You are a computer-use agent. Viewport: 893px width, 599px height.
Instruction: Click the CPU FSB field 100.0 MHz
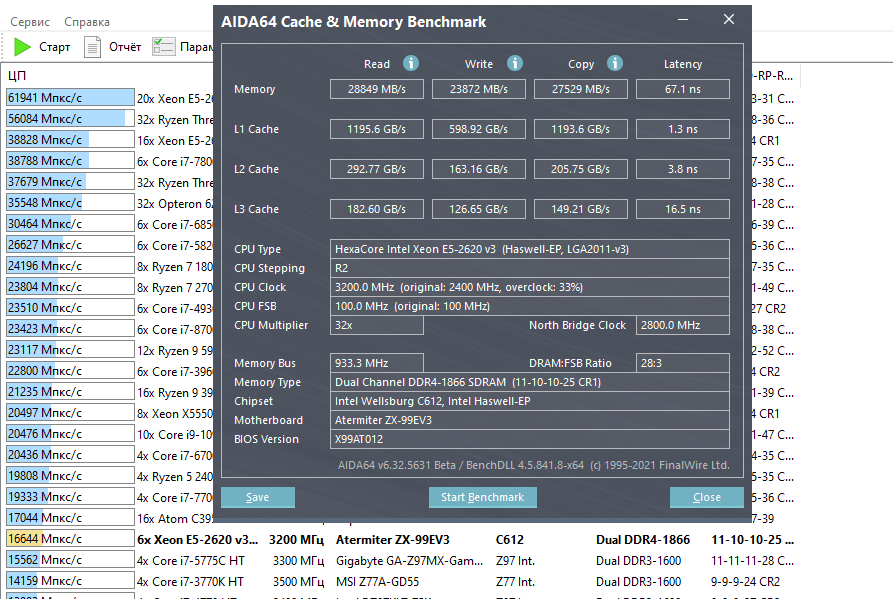tap(530, 306)
